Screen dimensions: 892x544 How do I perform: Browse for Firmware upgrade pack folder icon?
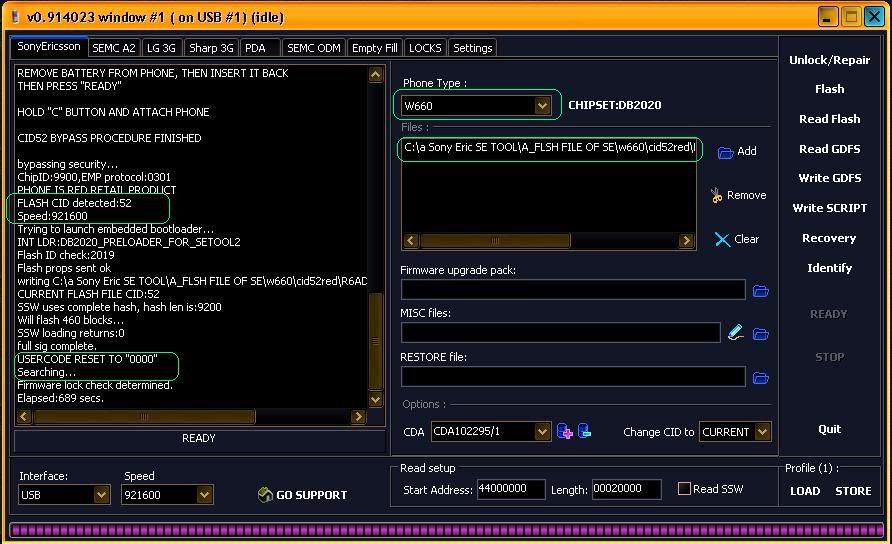pos(761,291)
